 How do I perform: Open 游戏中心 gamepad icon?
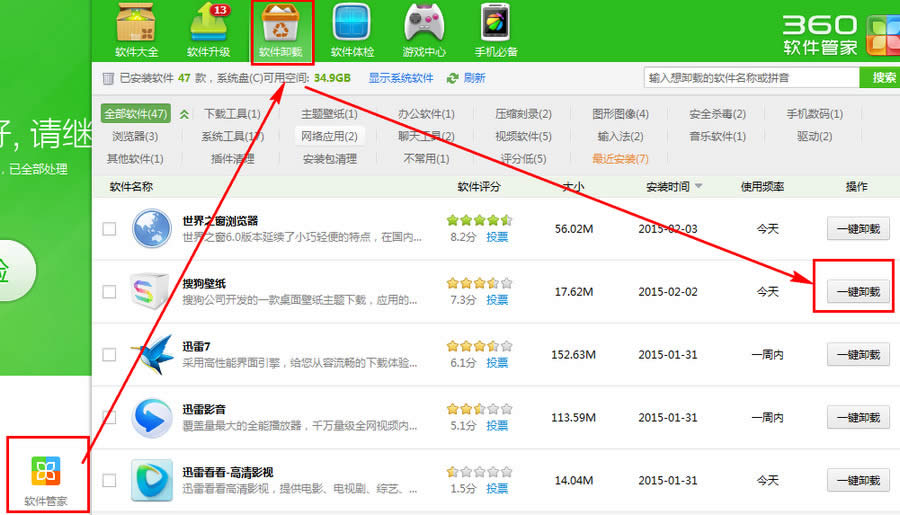(x=424, y=23)
